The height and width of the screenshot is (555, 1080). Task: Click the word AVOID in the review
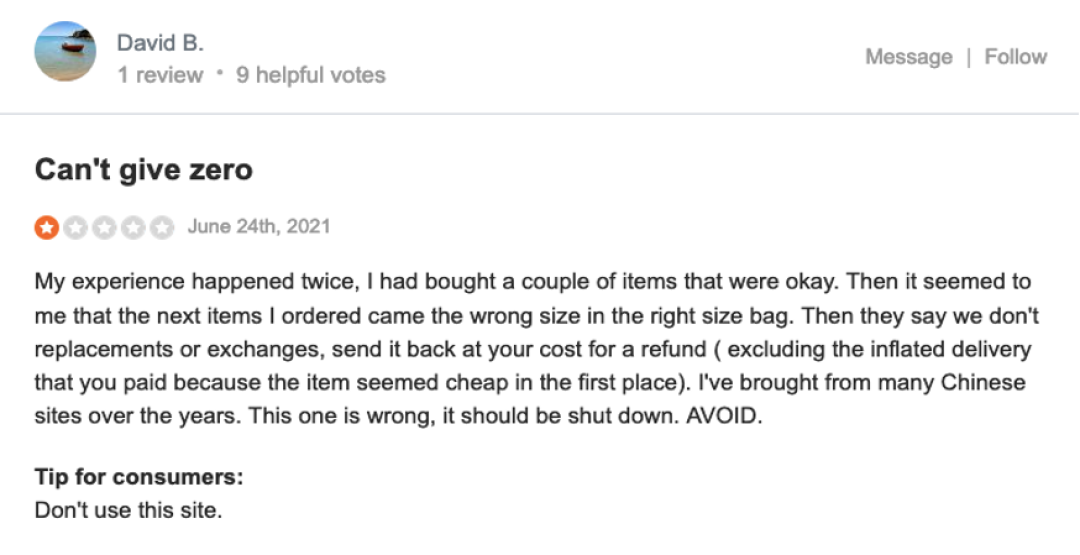(723, 417)
